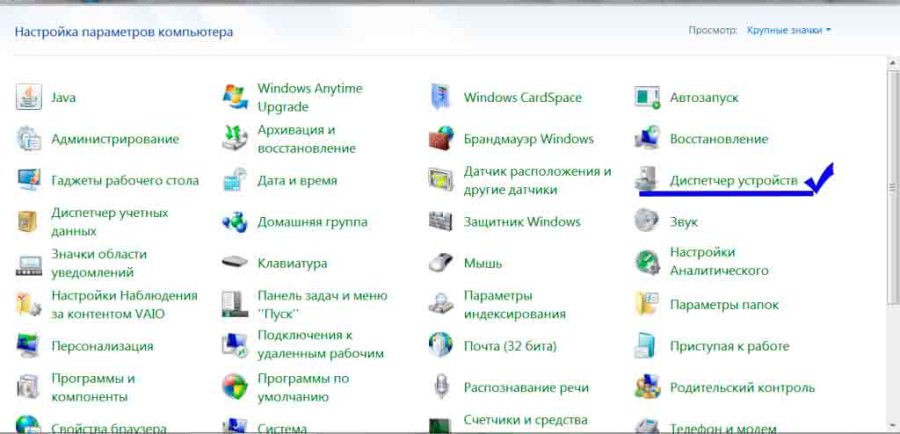This screenshot has height=434, width=900.
Task: Open the Дата и время link
Action: coord(297,181)
